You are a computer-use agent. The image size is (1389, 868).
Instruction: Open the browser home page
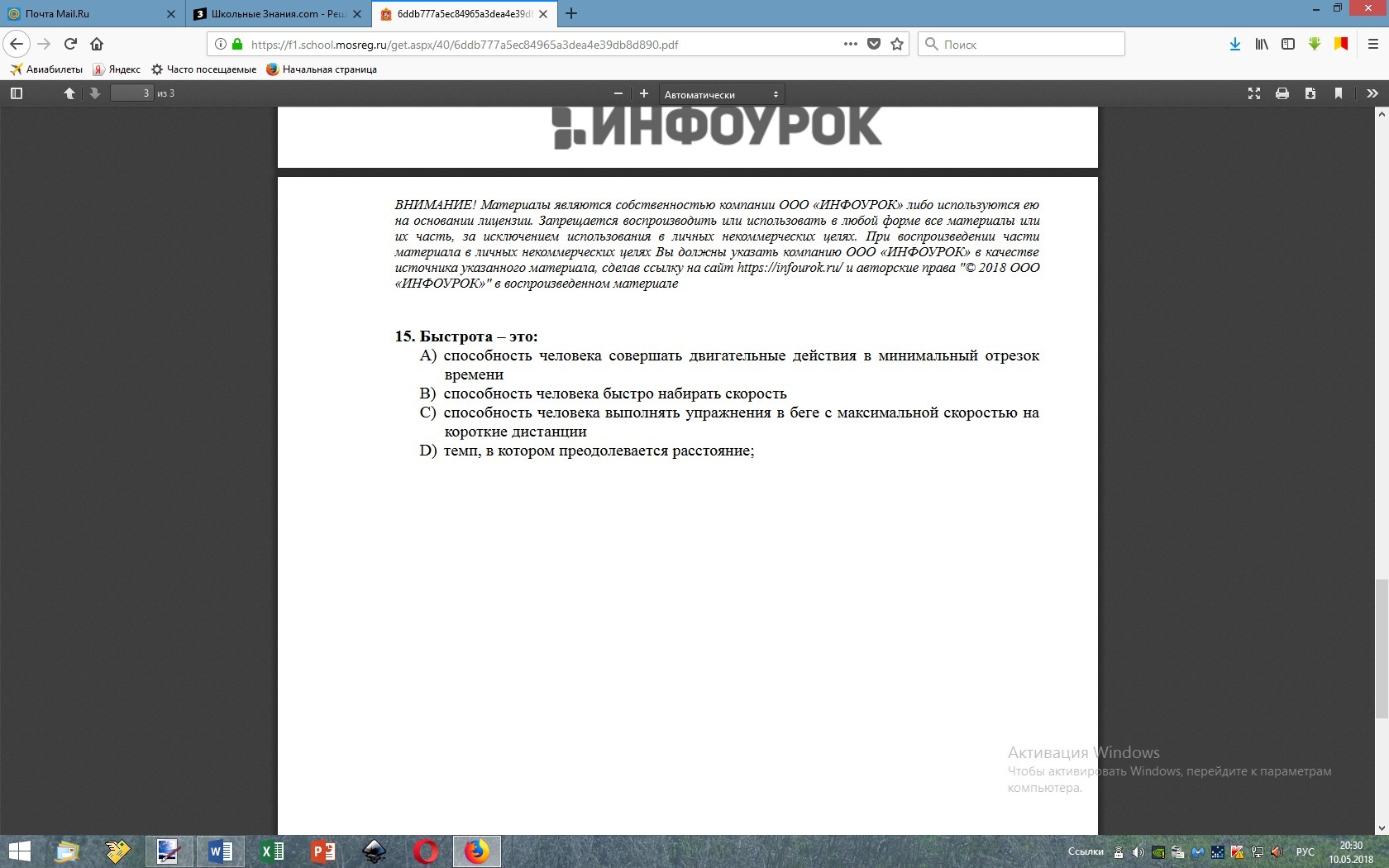click(97, 44)
